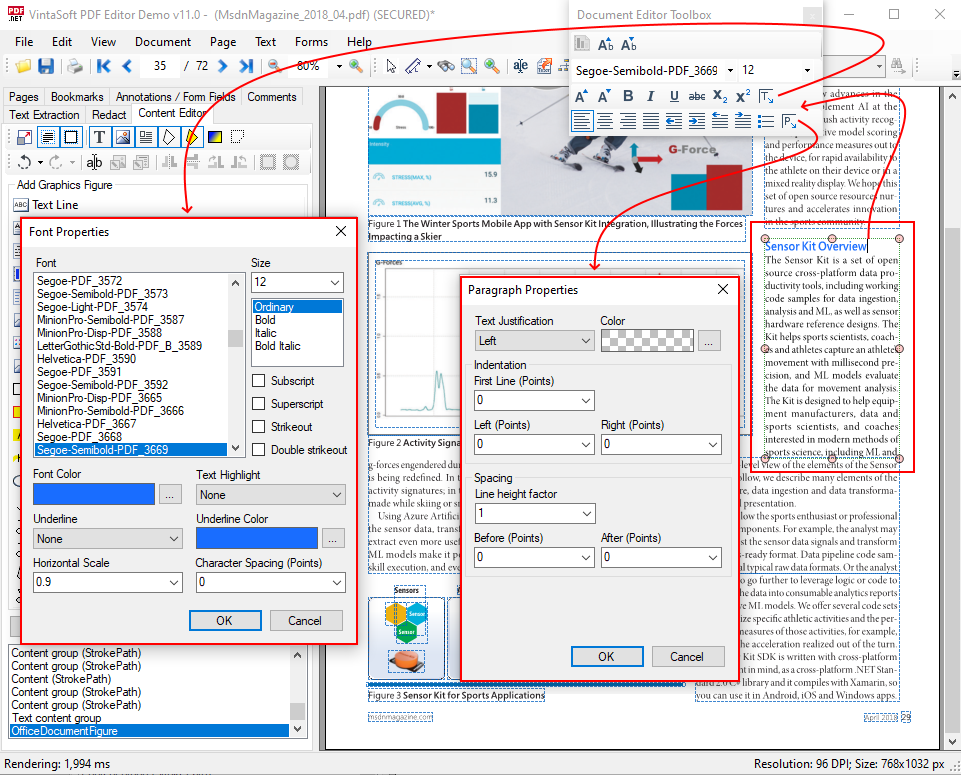Select the add image figure tool
The image size is (961, 775).
click(x=123, y=137)
